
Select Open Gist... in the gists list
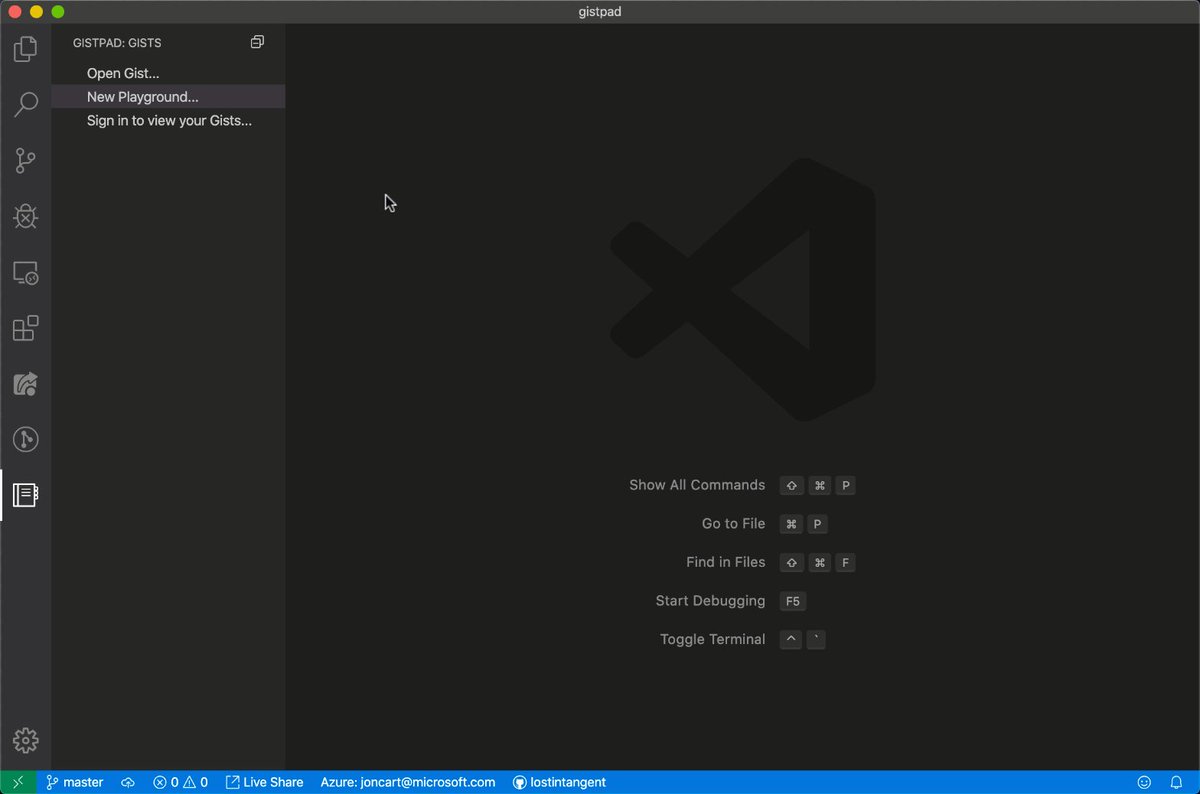[x=168, y=73]
